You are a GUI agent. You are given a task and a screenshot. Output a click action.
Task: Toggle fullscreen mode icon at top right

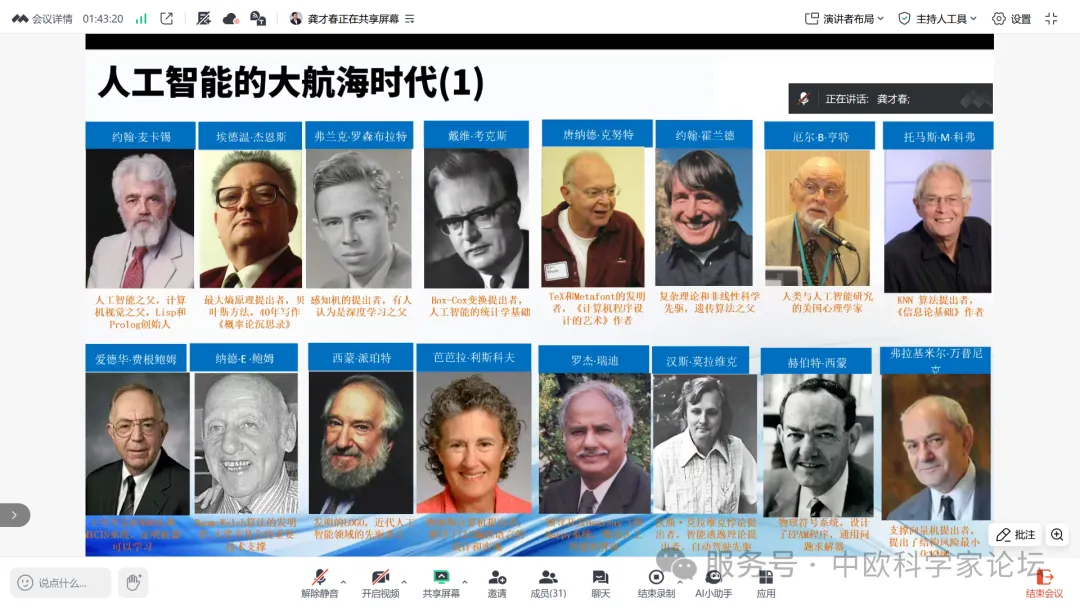(x=1051, y=18)
